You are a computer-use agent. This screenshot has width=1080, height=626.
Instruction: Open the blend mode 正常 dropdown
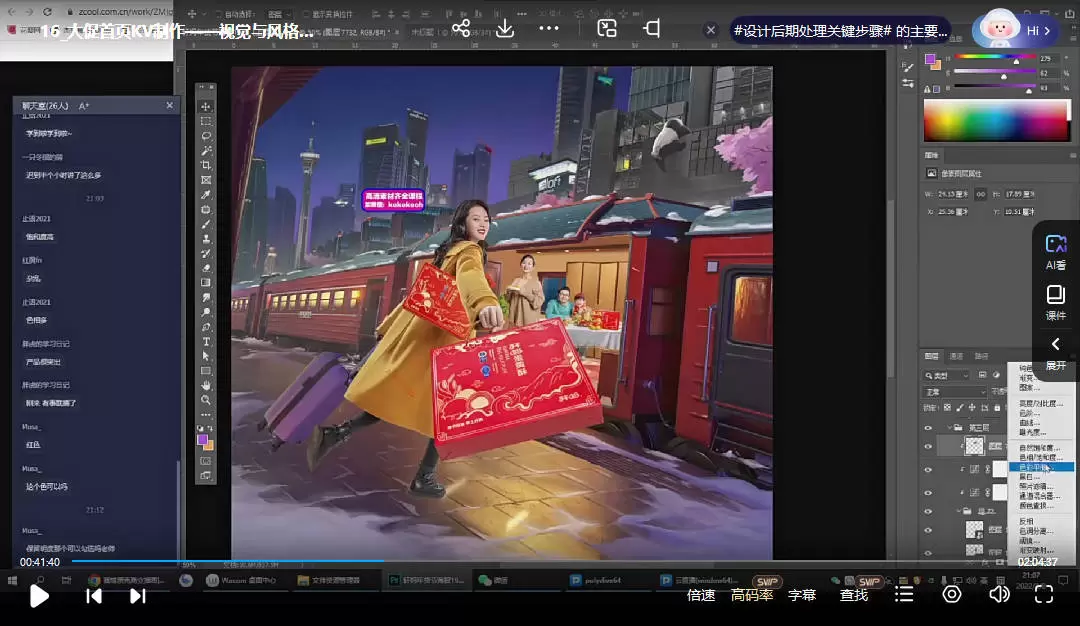pyautogui.click(x=955, y=392)
